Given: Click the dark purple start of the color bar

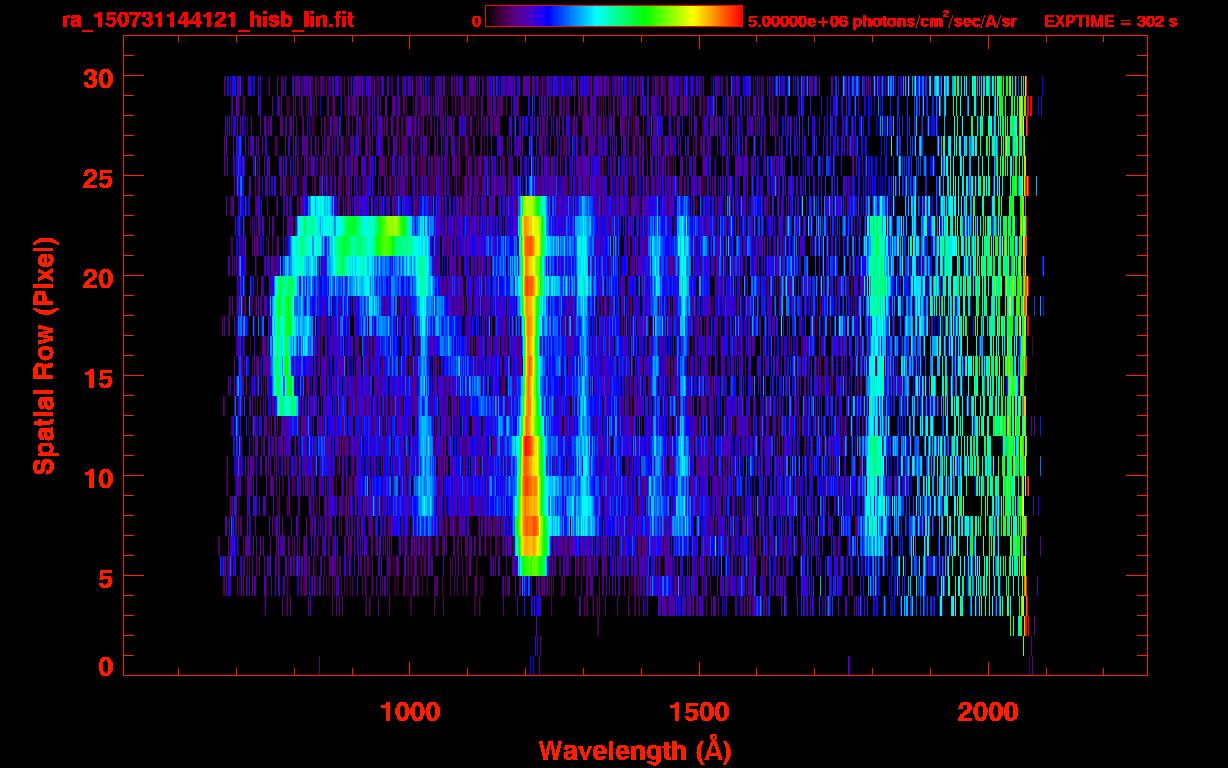Looking at the screenshot, I should coord(497,16).
